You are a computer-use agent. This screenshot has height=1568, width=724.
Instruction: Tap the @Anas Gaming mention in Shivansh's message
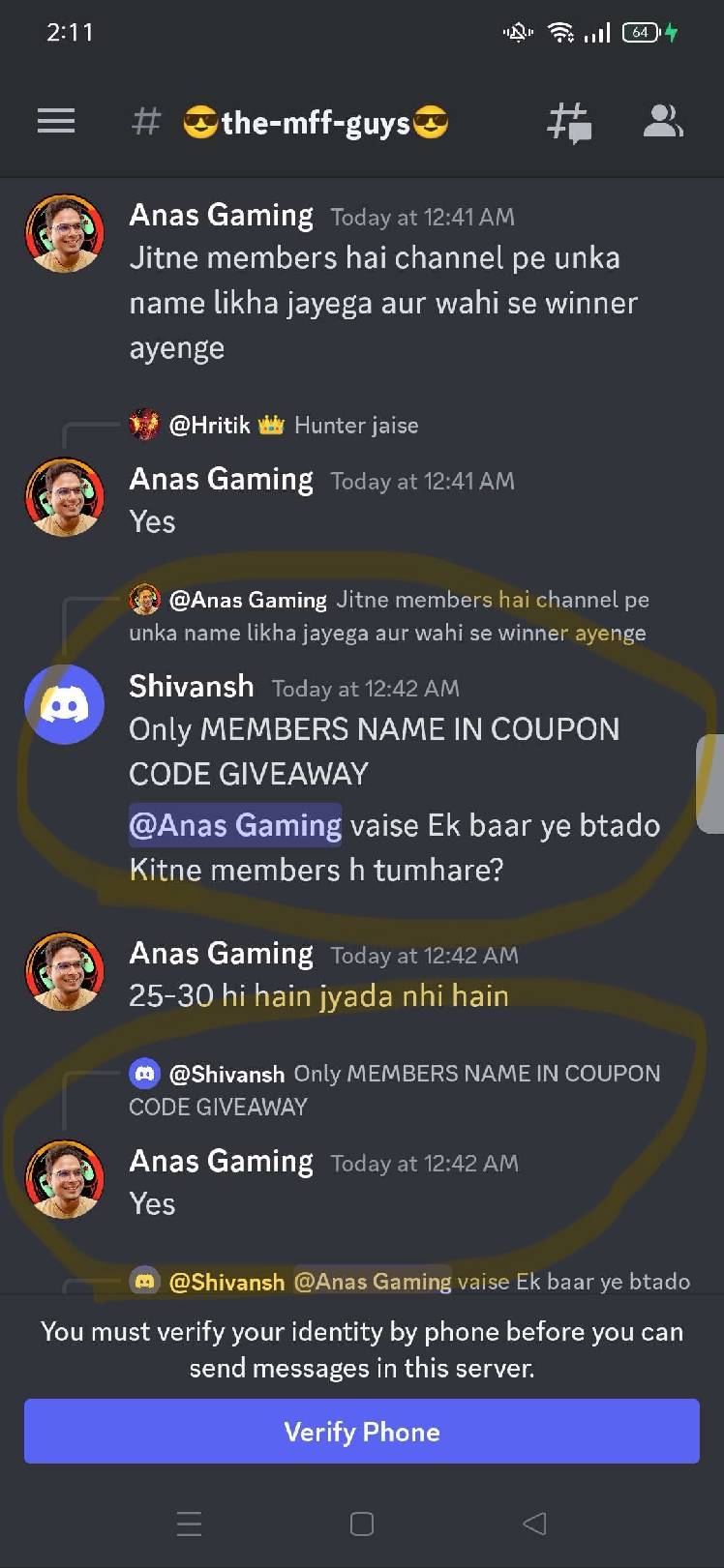click(235, 825)
